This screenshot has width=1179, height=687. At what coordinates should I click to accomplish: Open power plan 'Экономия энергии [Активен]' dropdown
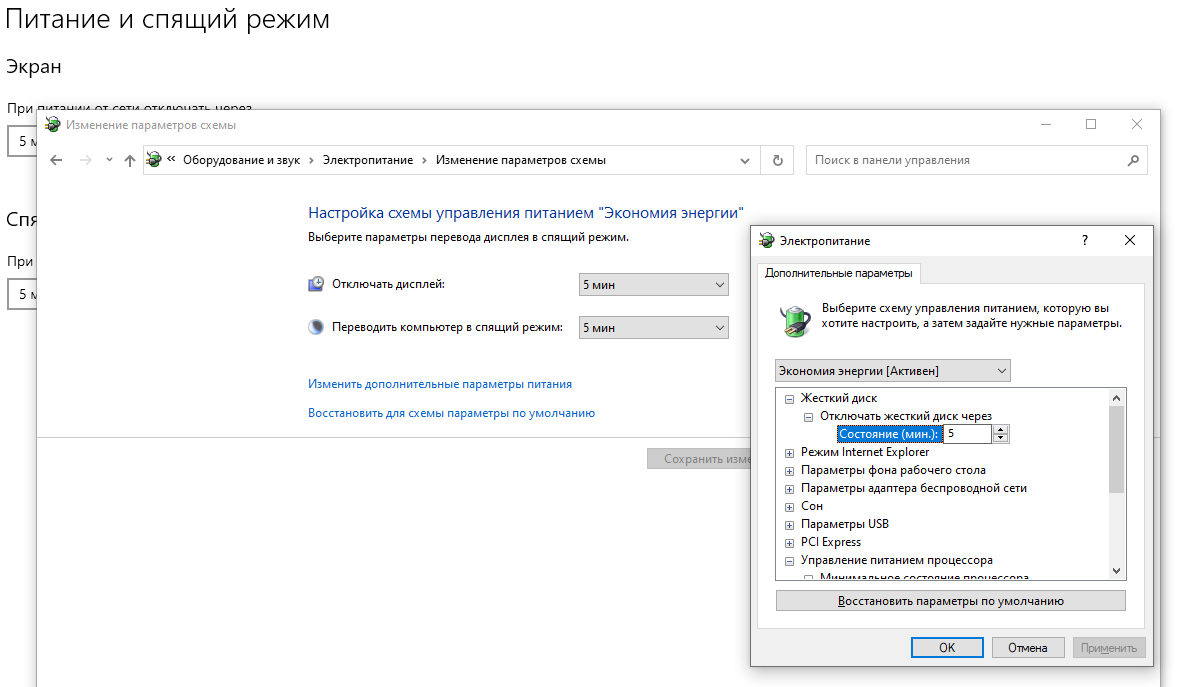tap(893, 371)
